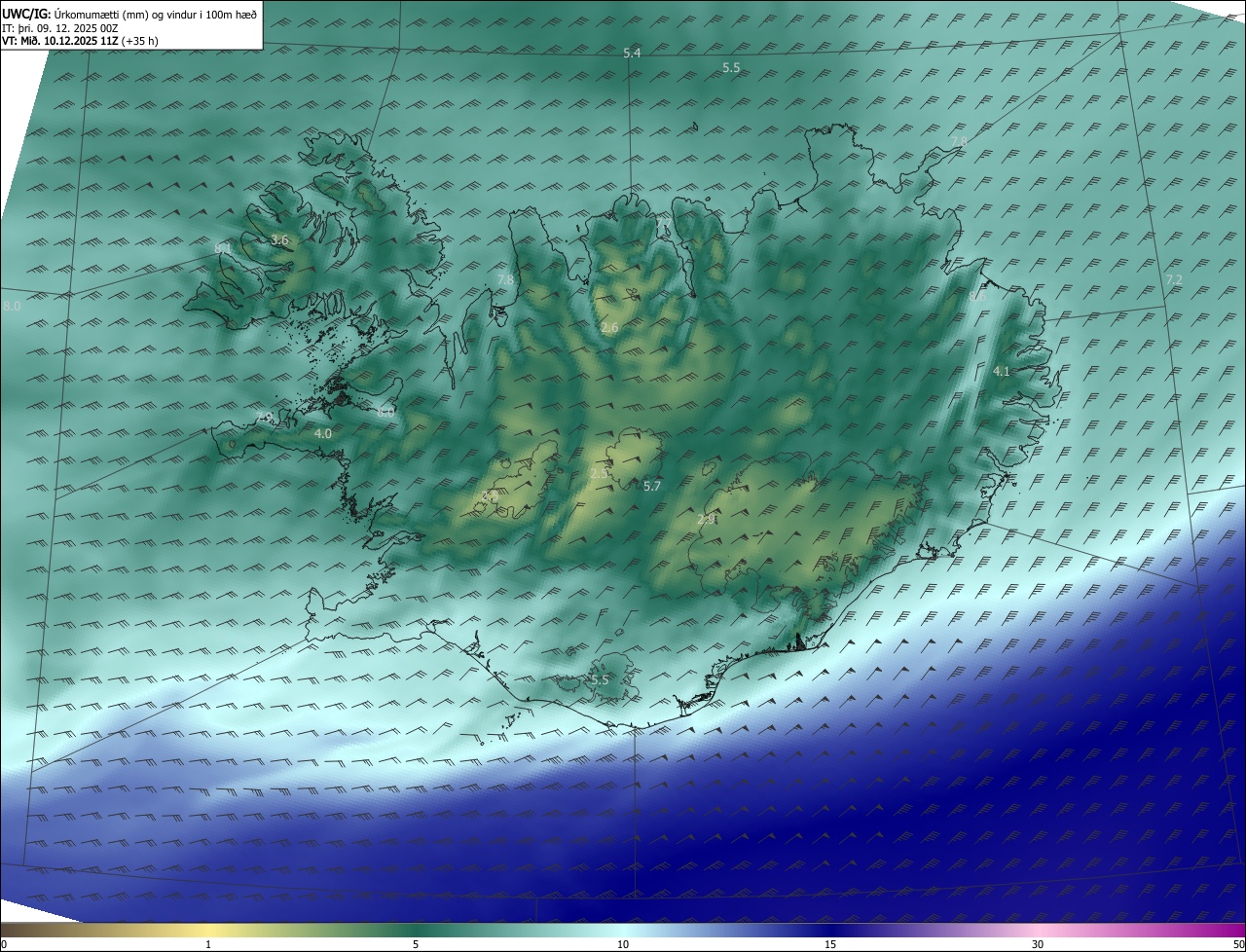Click the '1' tick on the color scale
1246x952 pixels.
(x=208, y=944)
